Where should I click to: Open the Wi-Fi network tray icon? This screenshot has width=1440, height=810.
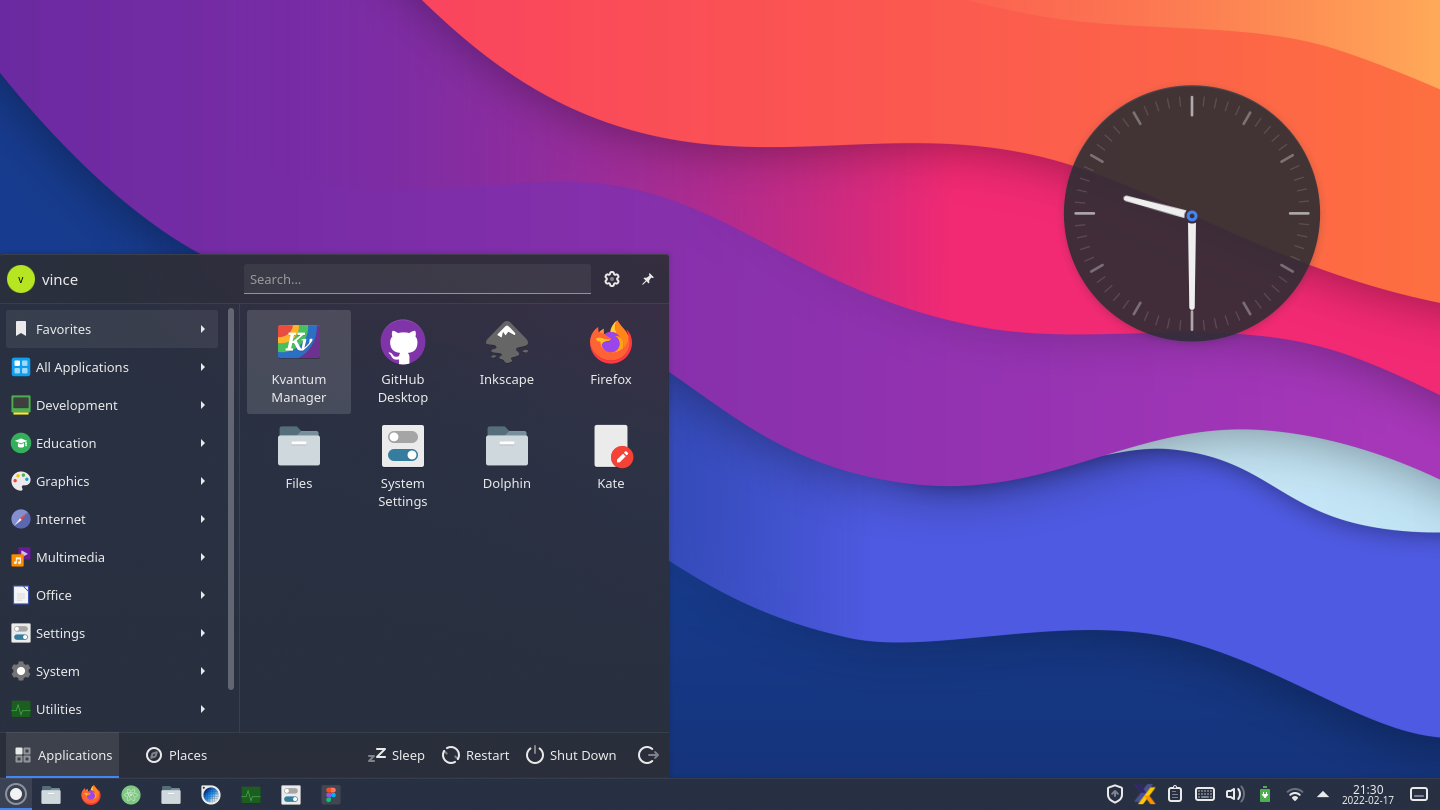tap(1295, 794)
